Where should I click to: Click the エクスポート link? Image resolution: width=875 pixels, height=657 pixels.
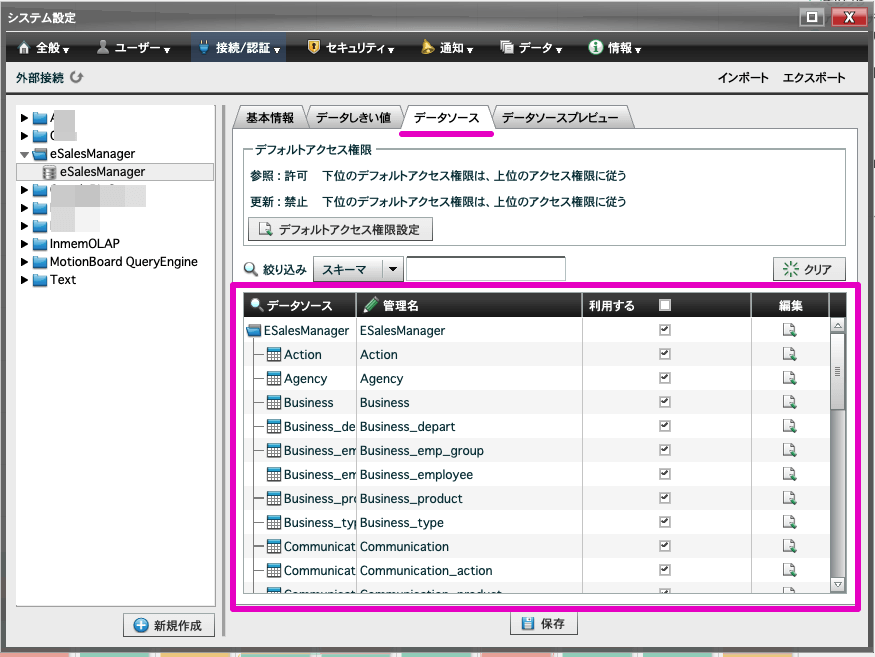click(814, 78)
